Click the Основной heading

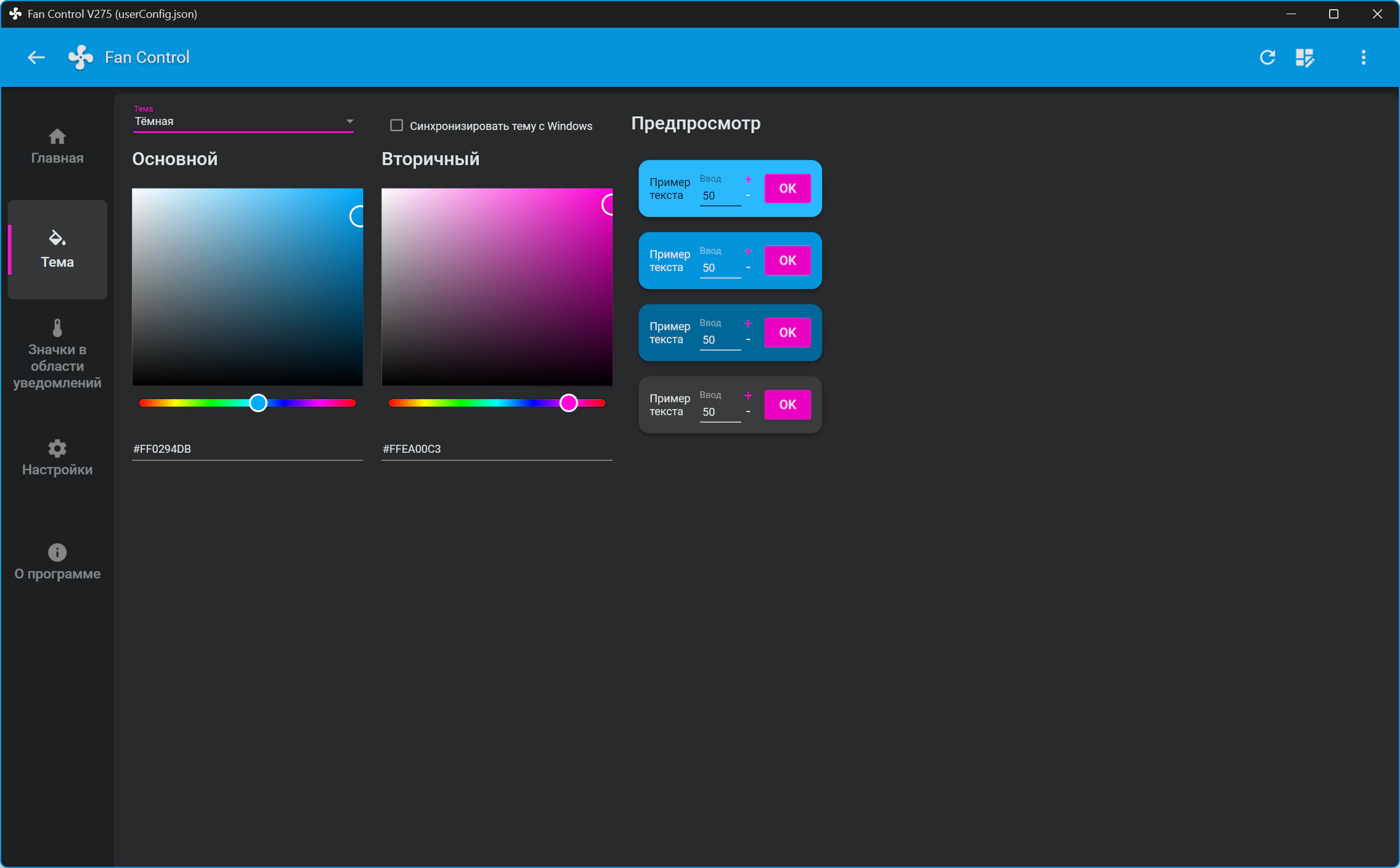tap(175, 159)
